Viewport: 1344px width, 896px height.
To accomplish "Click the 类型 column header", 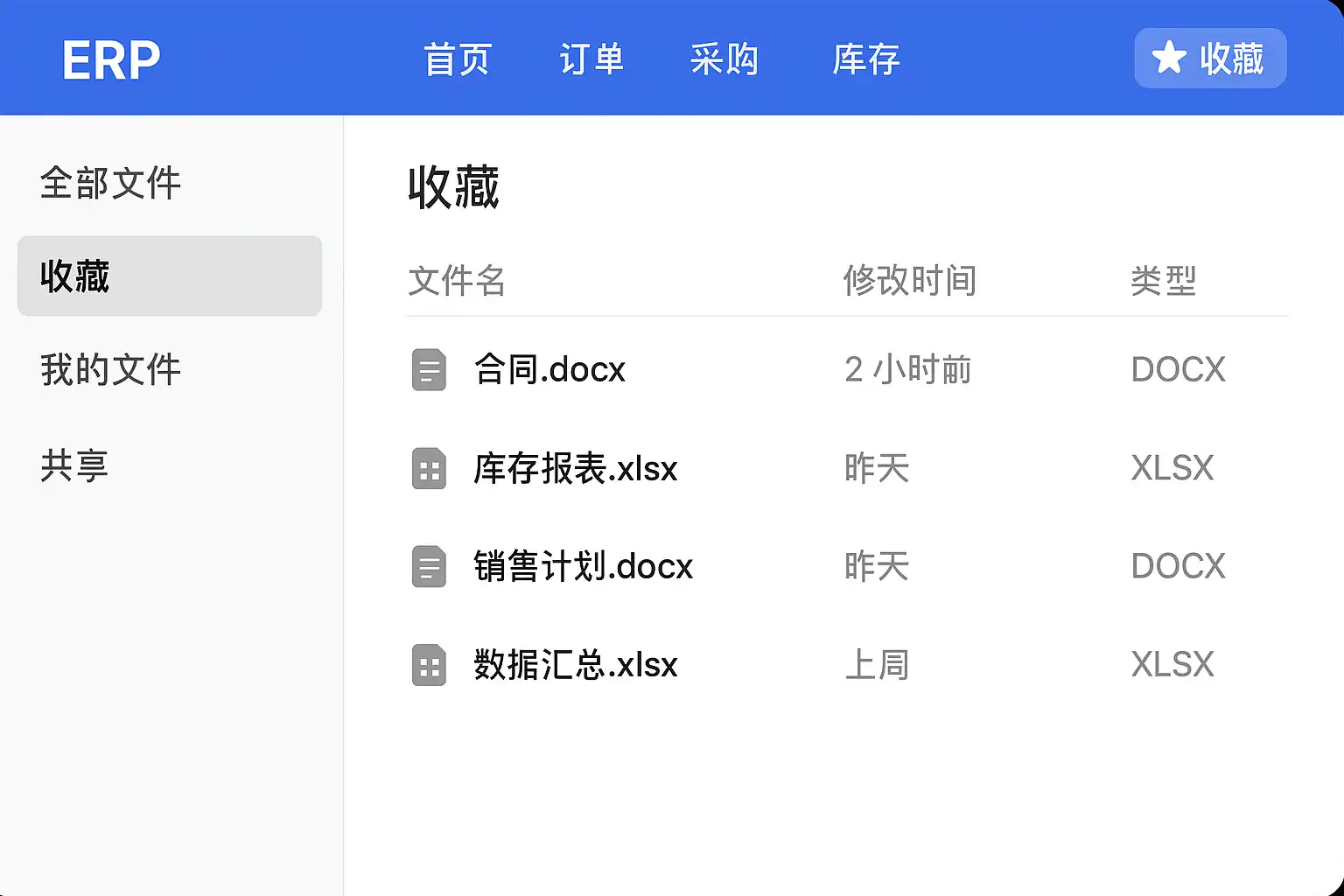I will click(x=1163, y=281).
